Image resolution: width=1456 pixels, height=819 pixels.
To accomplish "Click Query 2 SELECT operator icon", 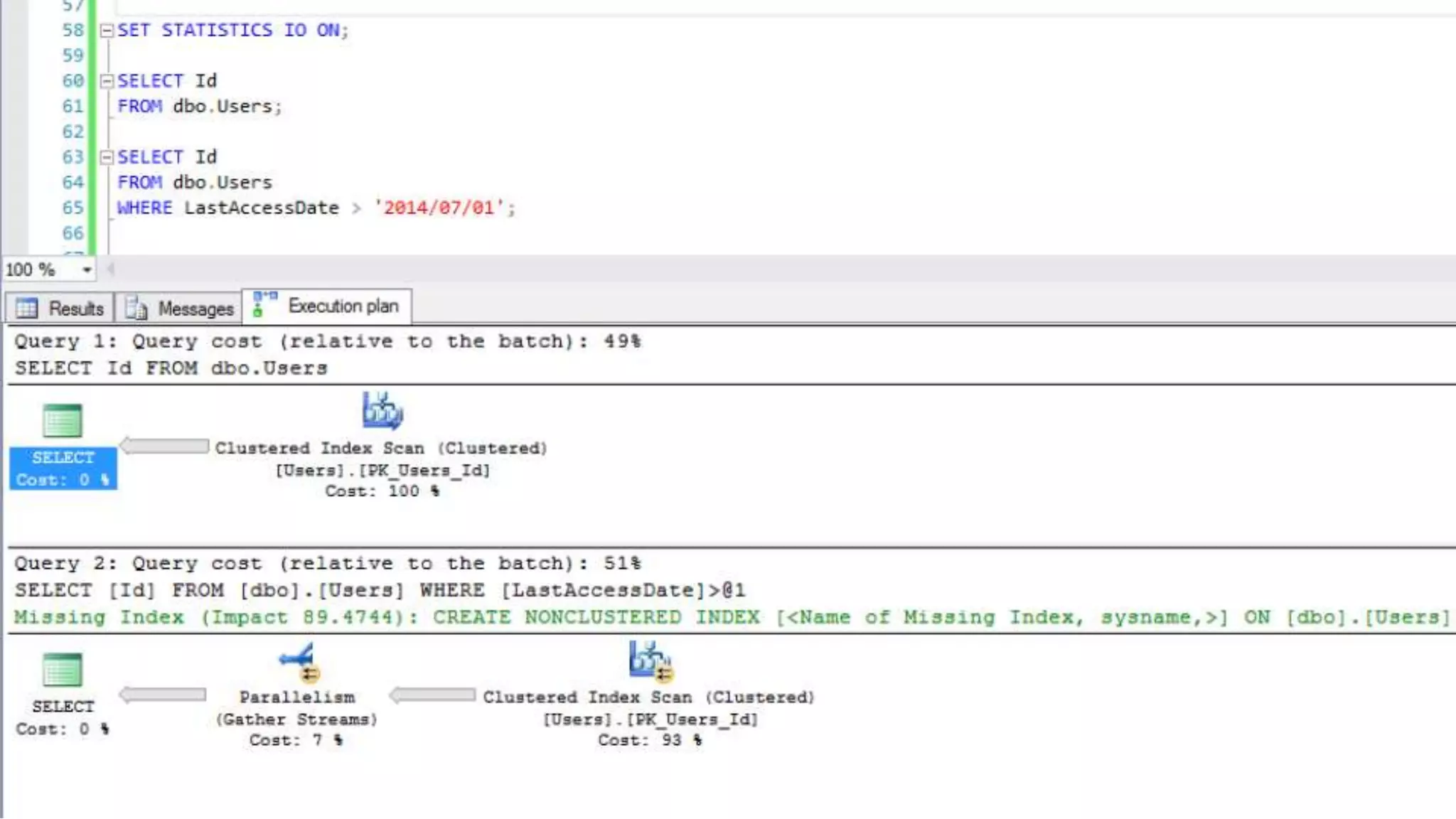I will tap(63, 670).
